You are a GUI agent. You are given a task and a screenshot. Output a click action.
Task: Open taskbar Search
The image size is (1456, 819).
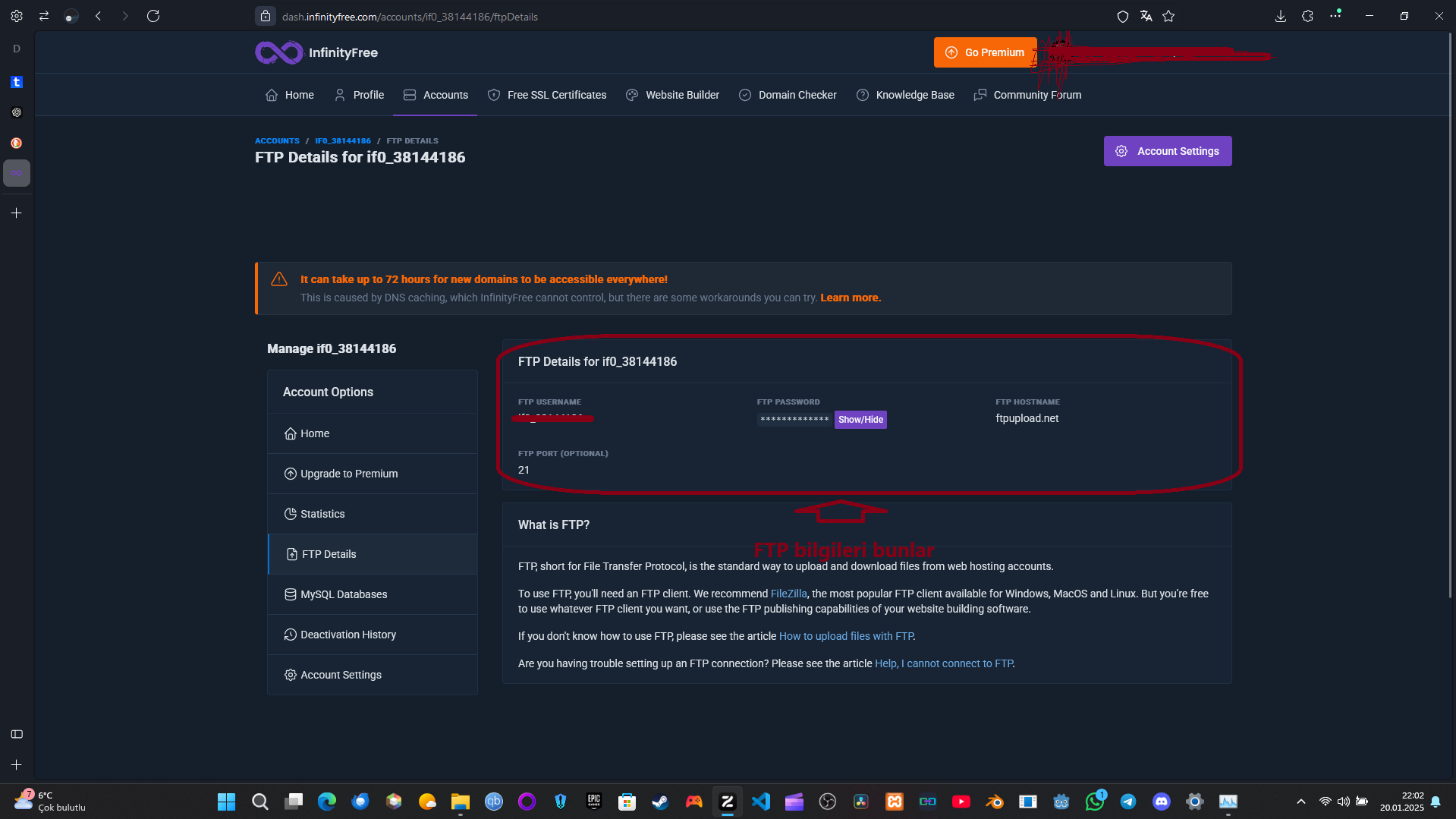[x=260, y=802]
